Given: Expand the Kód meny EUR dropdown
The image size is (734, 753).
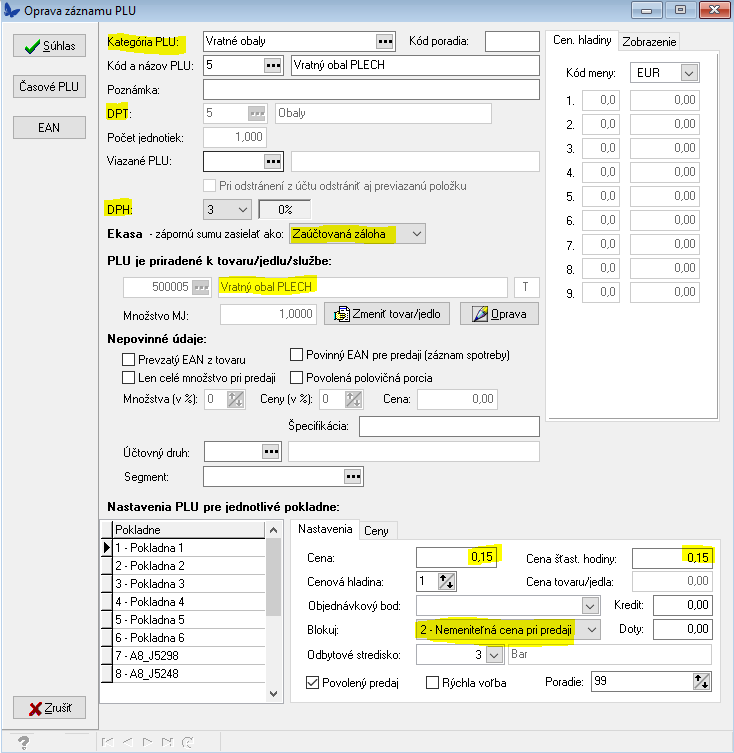Looking at the screenshot, I should (x=688, y=73).
